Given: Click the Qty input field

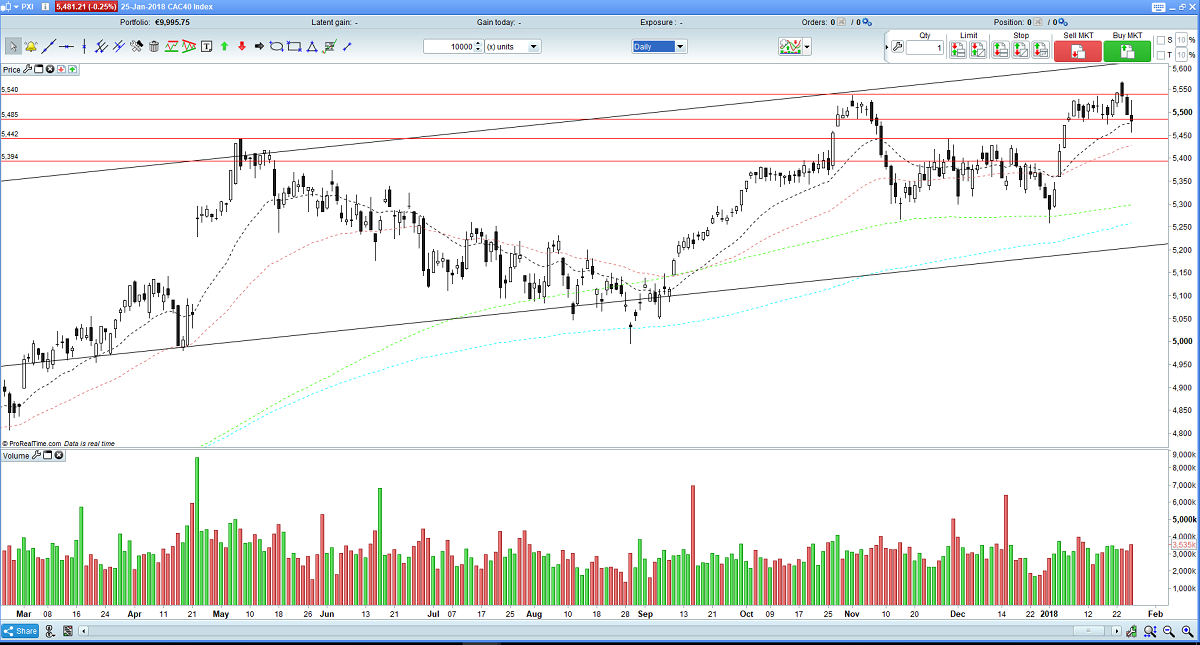Looking at the screenshot, I should coord(925,48).
